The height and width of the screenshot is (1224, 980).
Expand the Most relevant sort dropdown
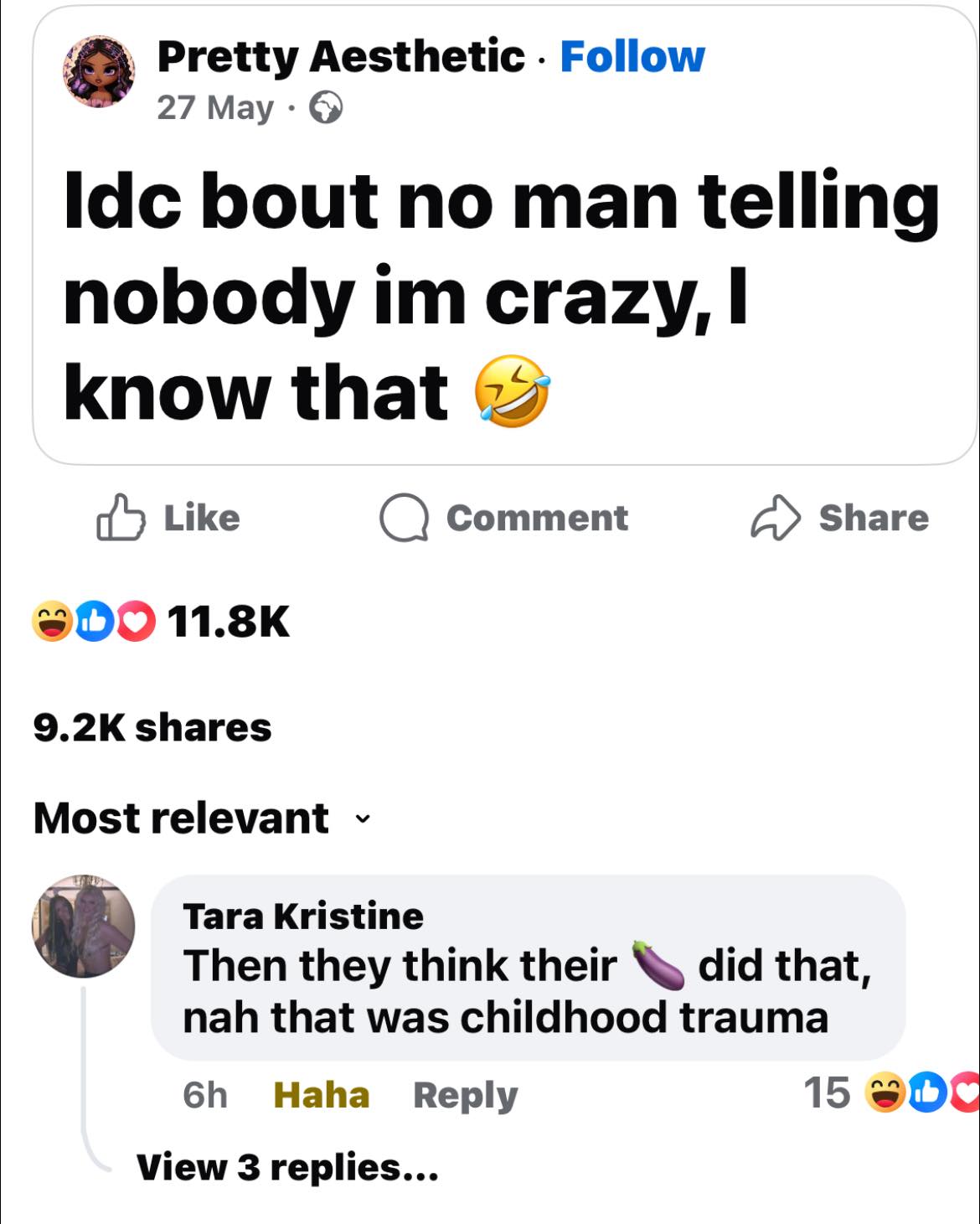[201, 818]
